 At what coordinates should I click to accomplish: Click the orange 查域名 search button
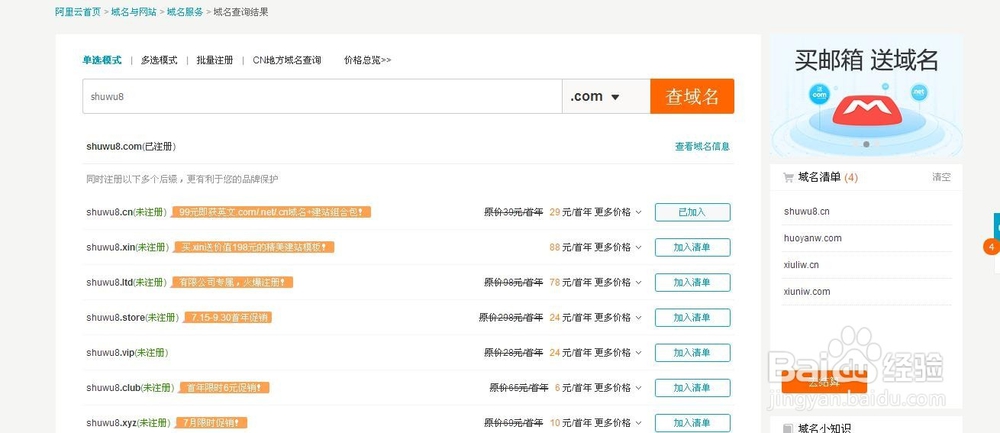click(692, 96)
